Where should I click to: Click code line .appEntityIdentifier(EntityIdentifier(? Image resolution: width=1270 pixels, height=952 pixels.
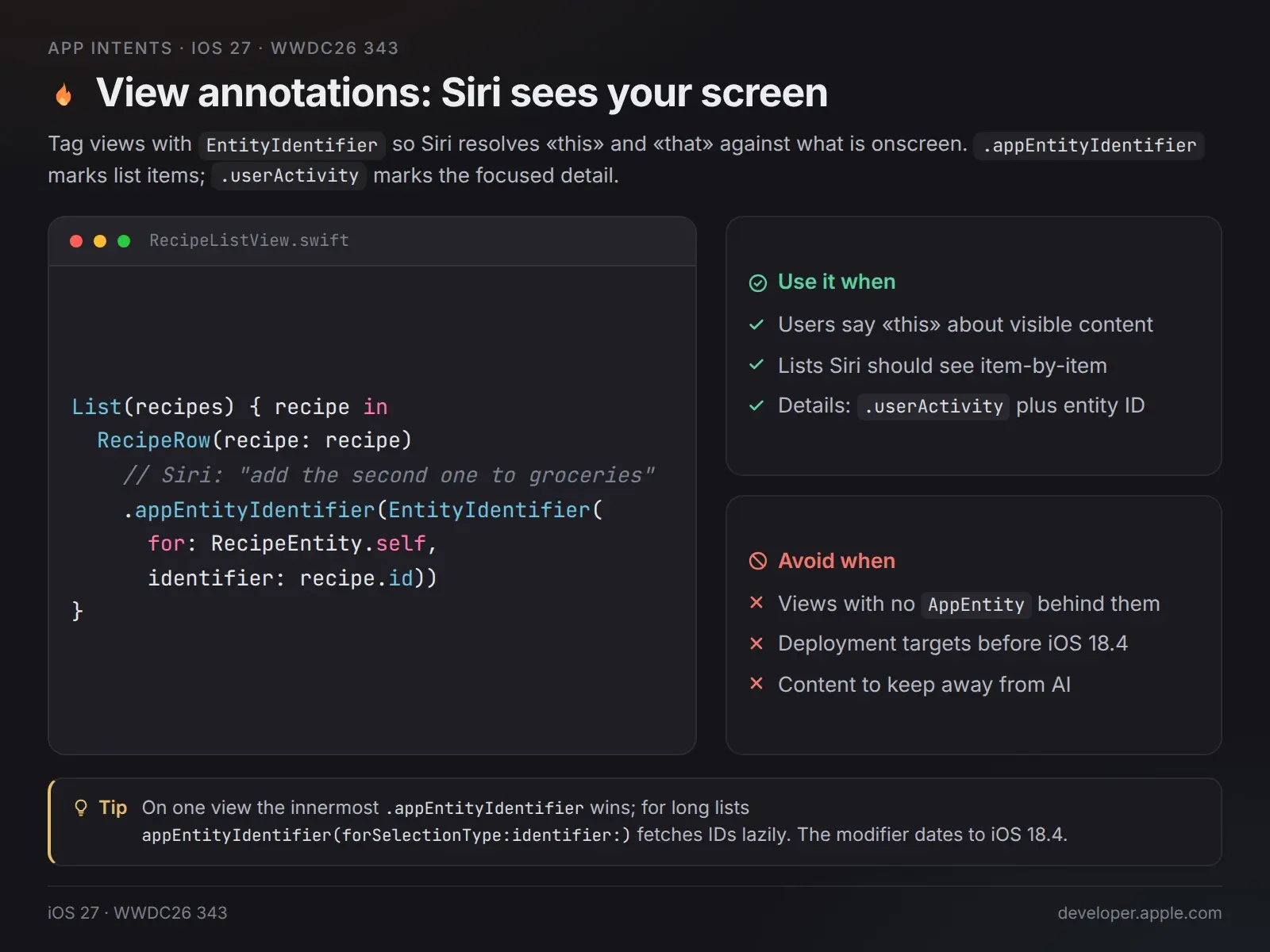click(363, 510)
